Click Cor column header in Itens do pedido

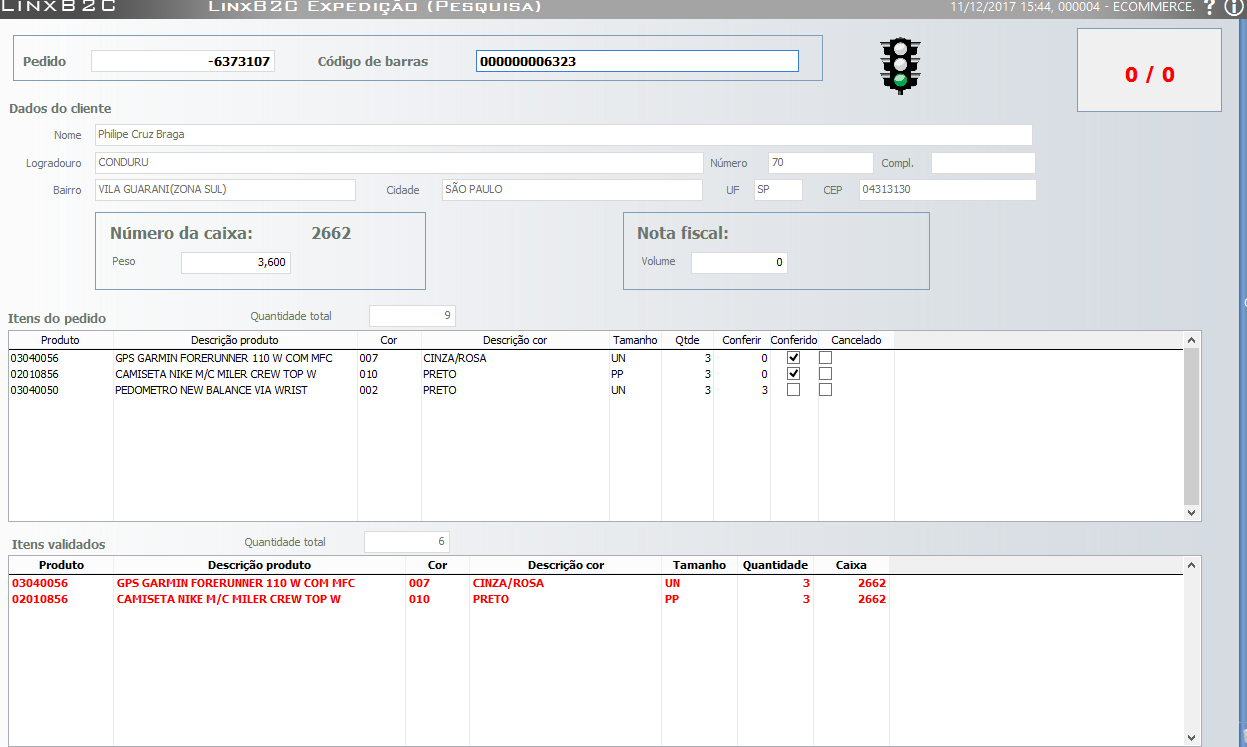pyautogui.click(x=389, y=340)
